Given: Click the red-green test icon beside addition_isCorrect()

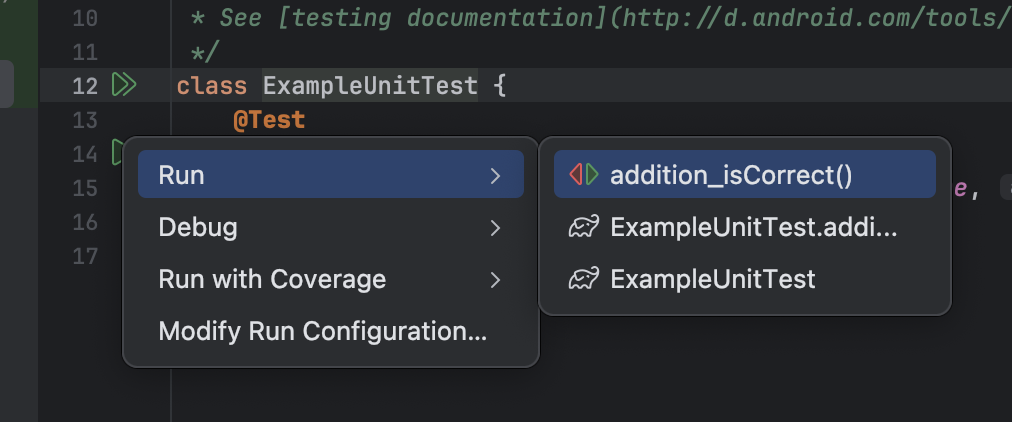Looking at the screenshot, I should tap(584, 175).
